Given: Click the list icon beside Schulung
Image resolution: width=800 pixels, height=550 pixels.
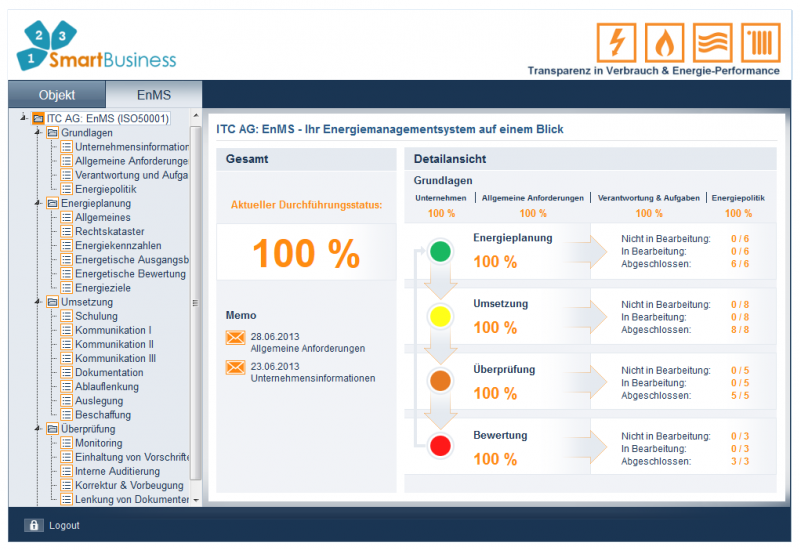Looking at the screenshot, I should [66, 316].
